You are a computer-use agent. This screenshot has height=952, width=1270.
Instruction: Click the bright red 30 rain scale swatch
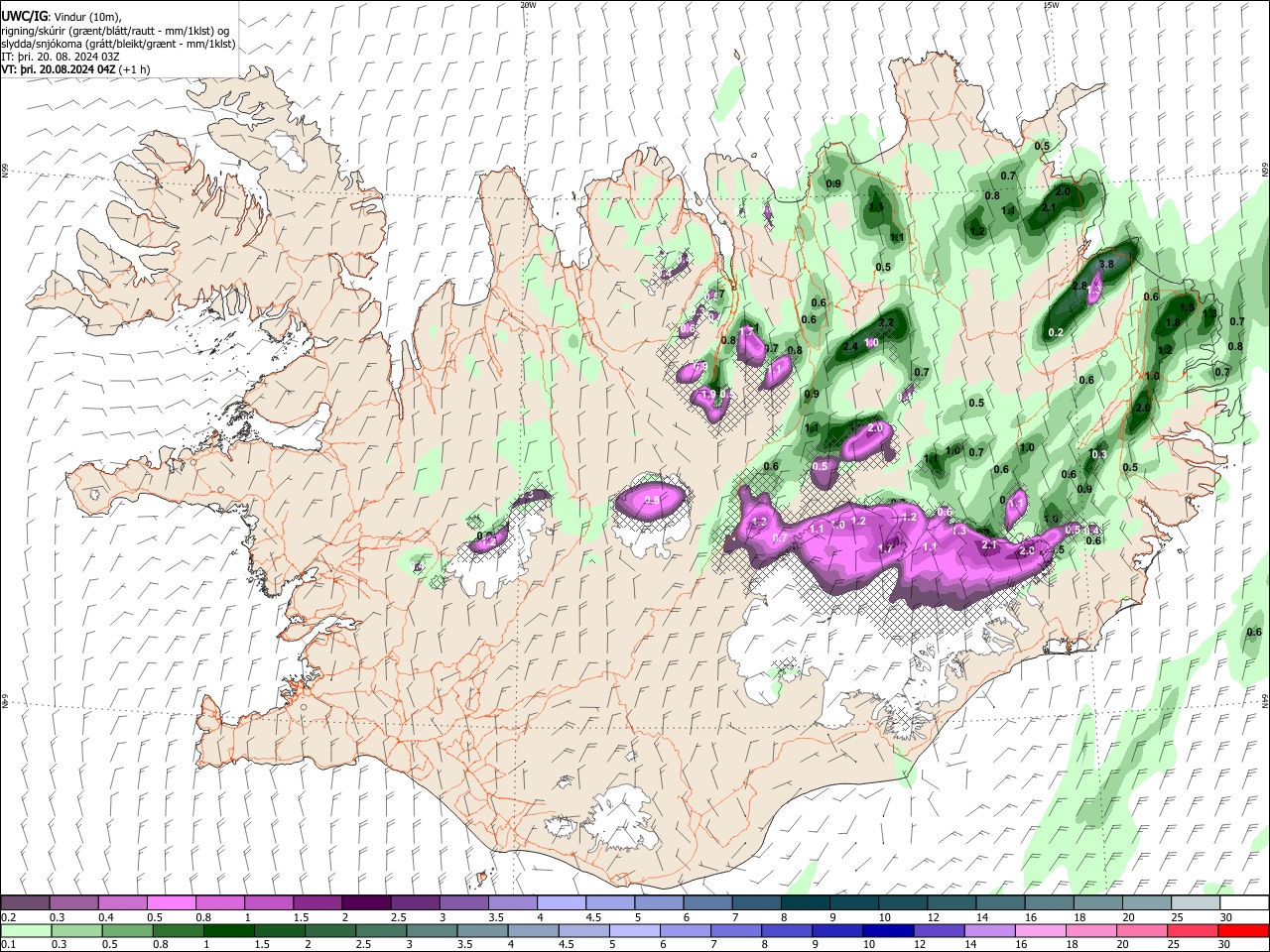coord(1244,930)
